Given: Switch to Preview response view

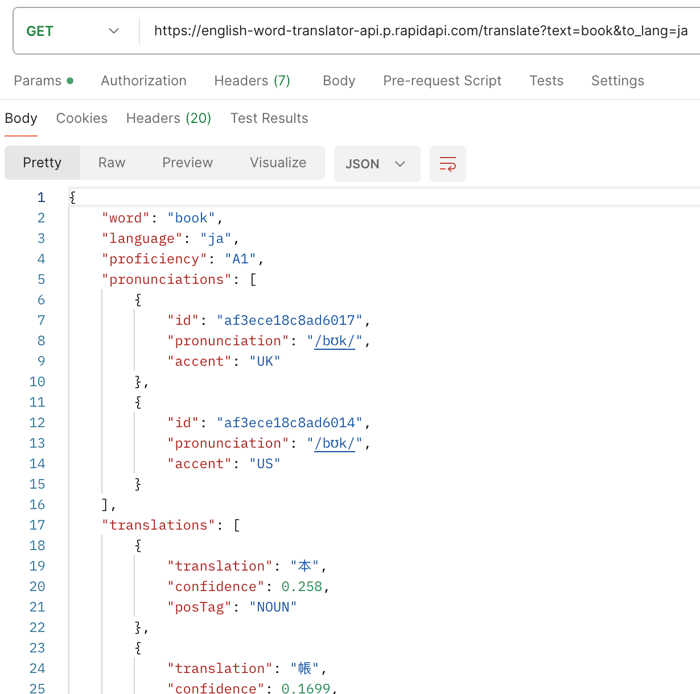Looking at the screenshot, I should pos(188,163).
